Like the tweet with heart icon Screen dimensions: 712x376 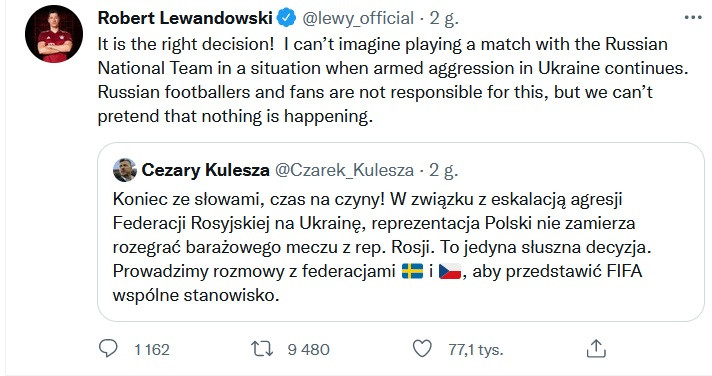(x=422, y=349)
